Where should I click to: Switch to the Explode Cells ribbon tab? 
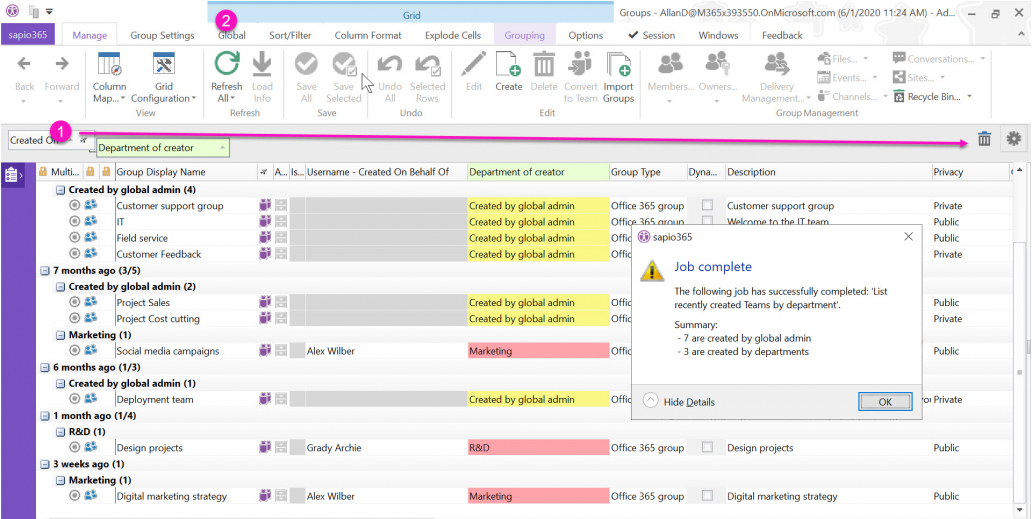[x=453, y=36]
